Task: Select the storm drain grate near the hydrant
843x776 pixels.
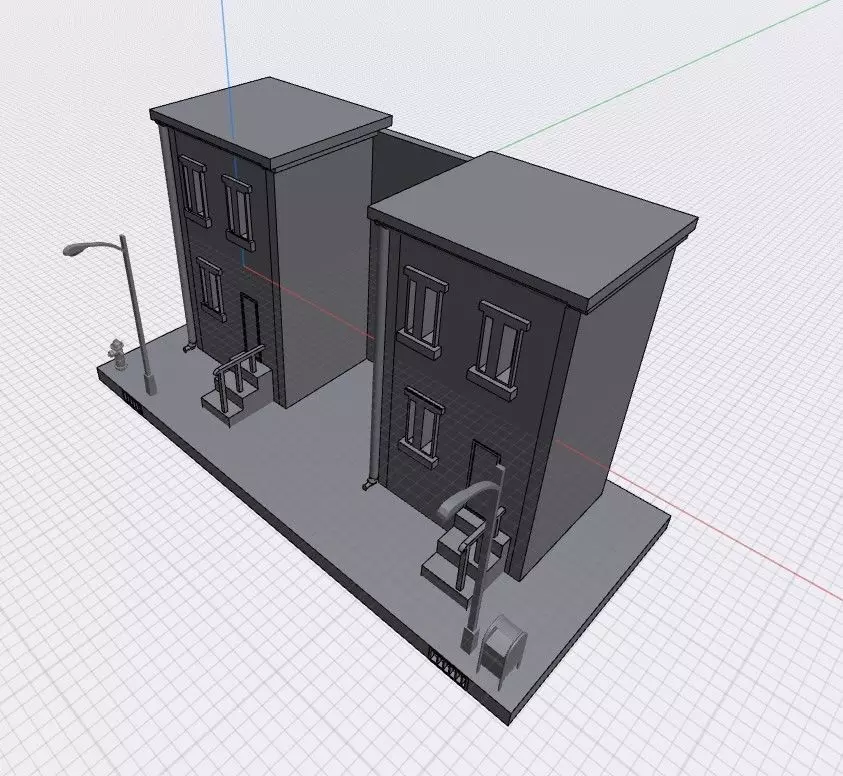Action: click(x=133, y=403)
